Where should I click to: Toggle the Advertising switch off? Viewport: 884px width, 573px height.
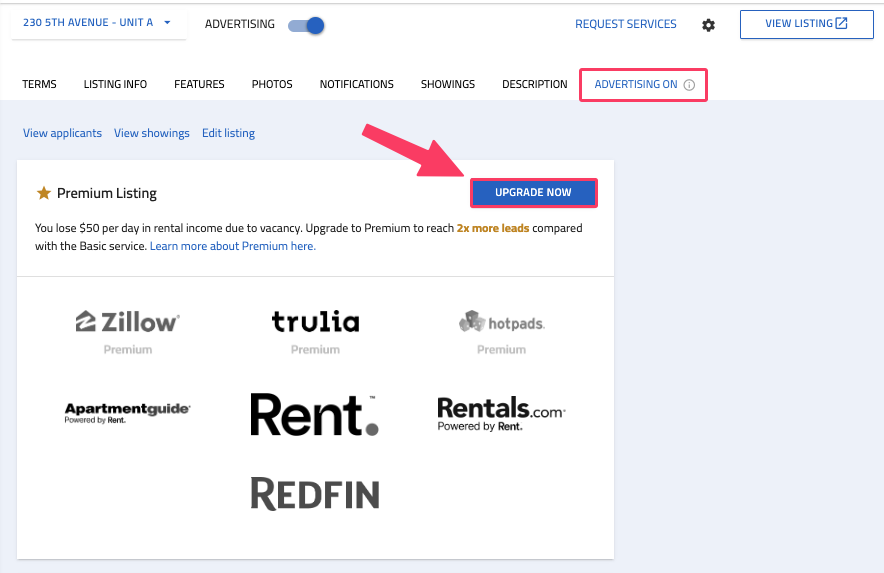pyautogui.click(x=306, y=25)
